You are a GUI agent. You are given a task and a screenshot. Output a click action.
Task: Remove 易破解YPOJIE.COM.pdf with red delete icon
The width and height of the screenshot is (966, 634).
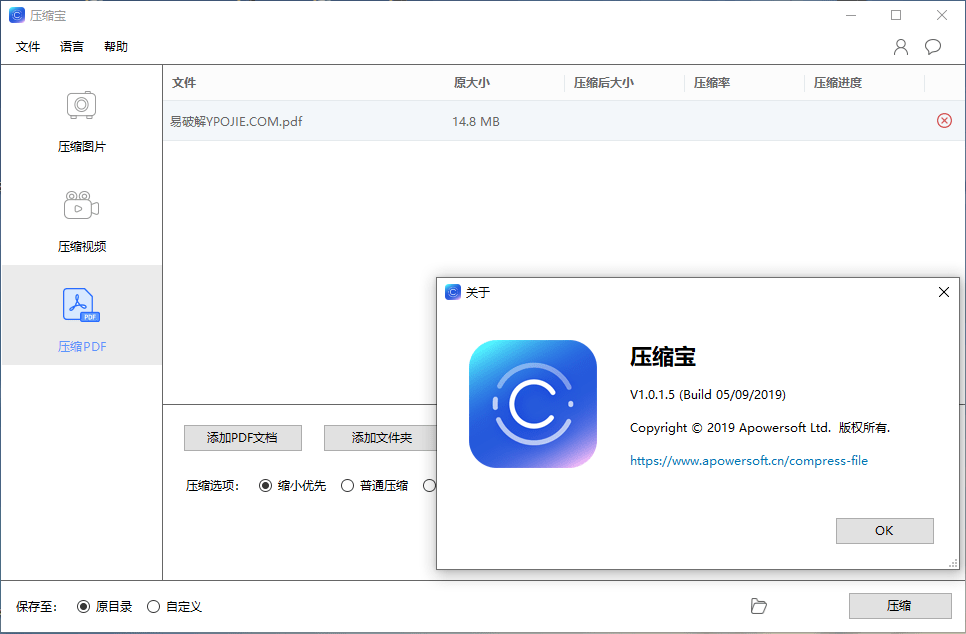944,121
